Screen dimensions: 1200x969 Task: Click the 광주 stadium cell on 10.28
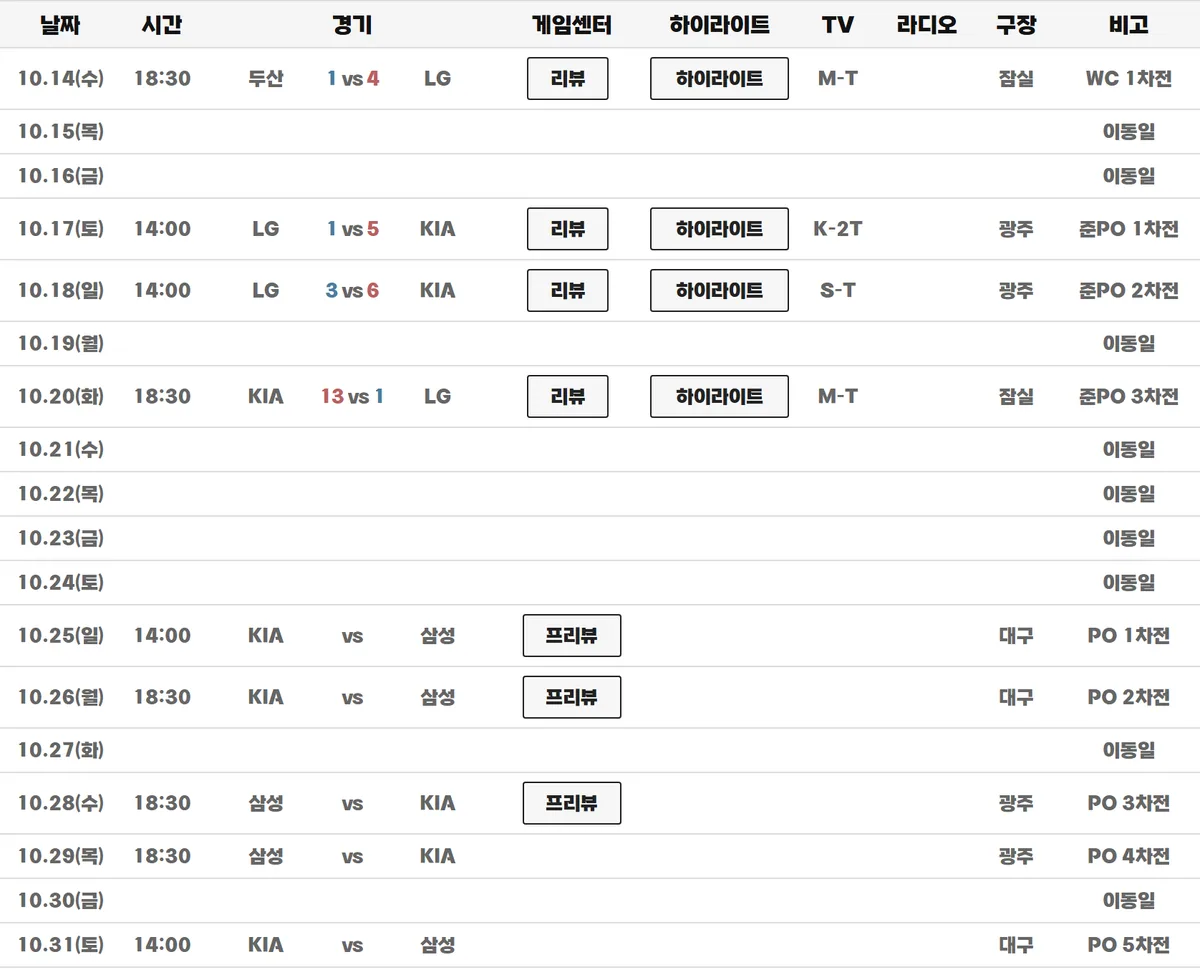(1016, 804)
